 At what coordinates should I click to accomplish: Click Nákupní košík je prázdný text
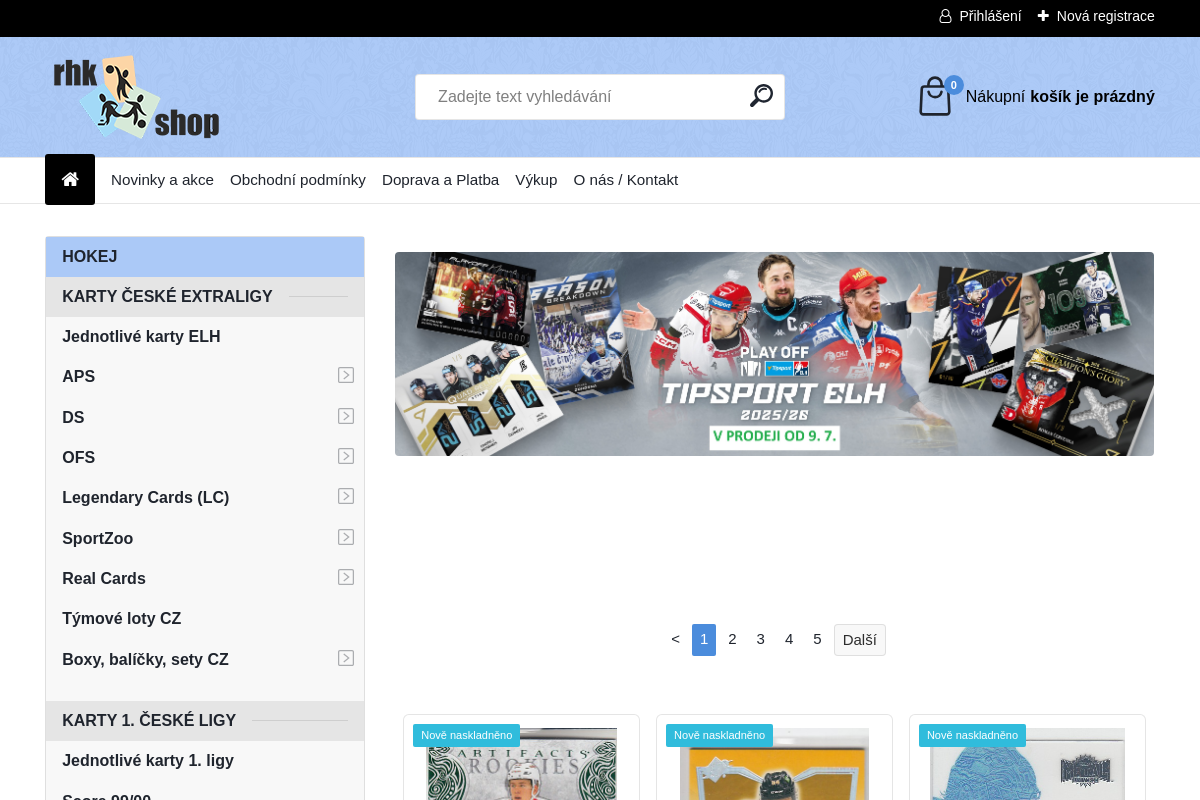(x=1060, y=97)
